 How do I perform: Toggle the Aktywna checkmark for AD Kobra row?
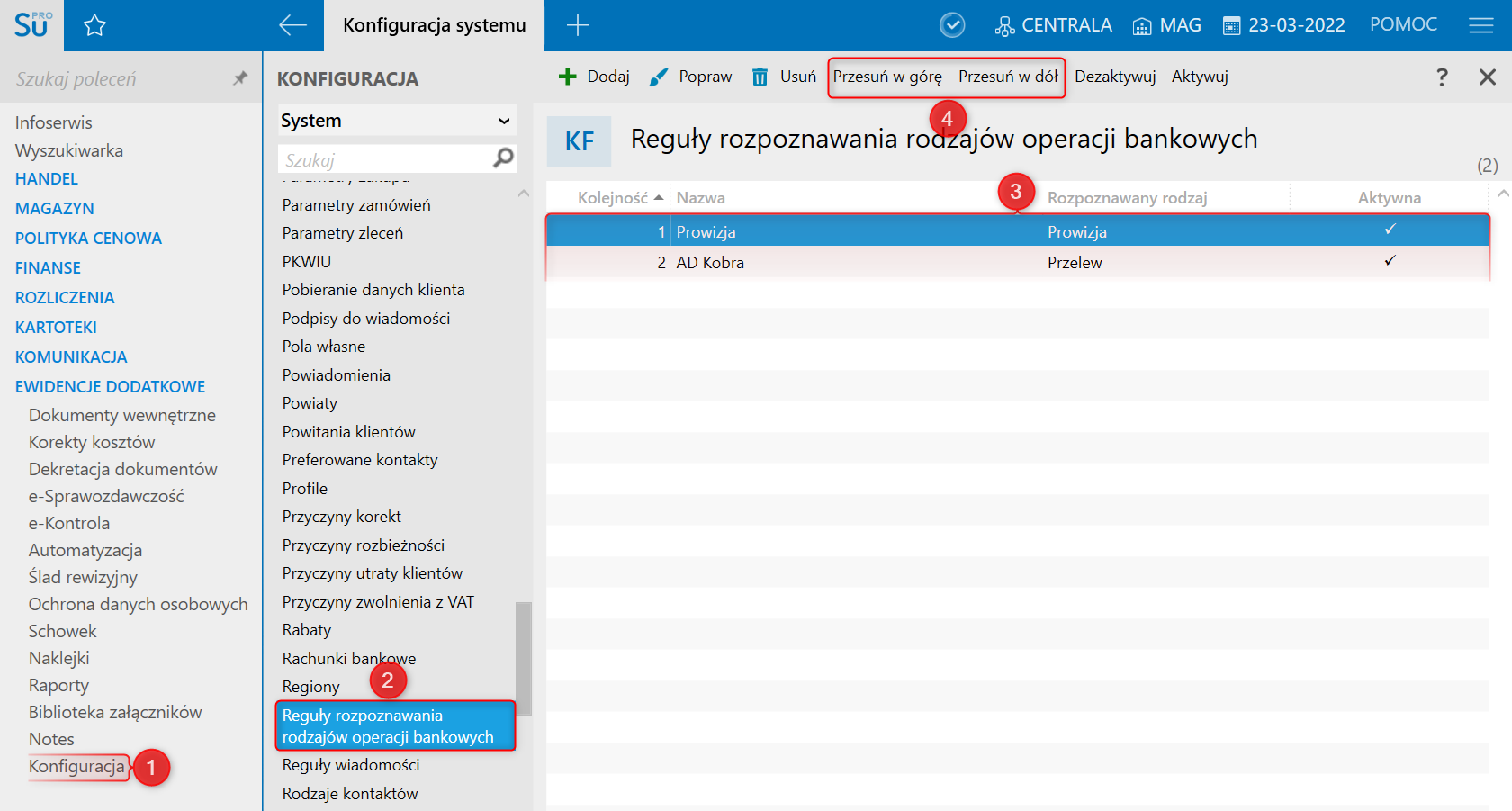[x=1390, y=261]
